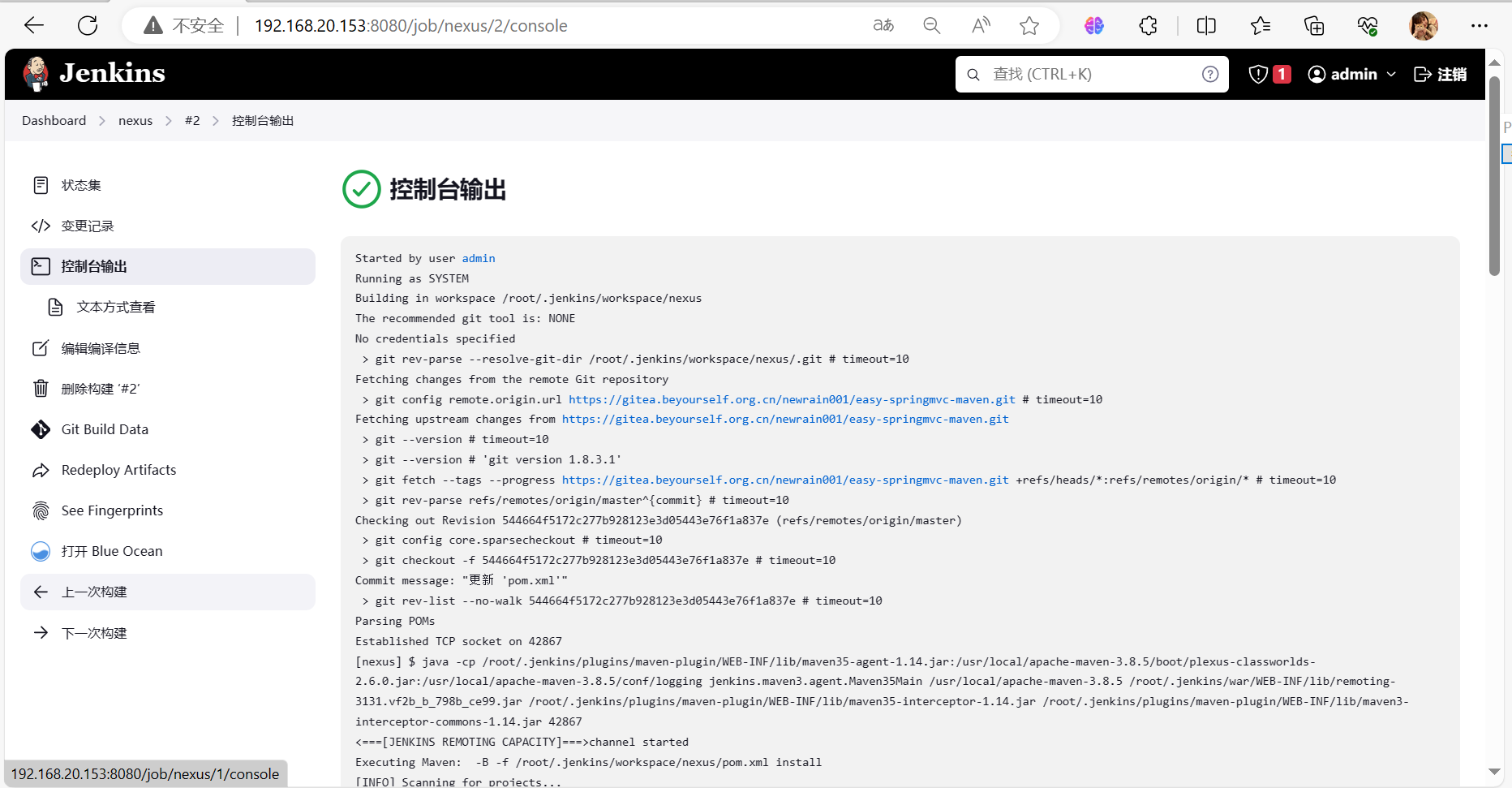
Task: Click the 'Running as SYSTEM' console line
Action: 412,278
